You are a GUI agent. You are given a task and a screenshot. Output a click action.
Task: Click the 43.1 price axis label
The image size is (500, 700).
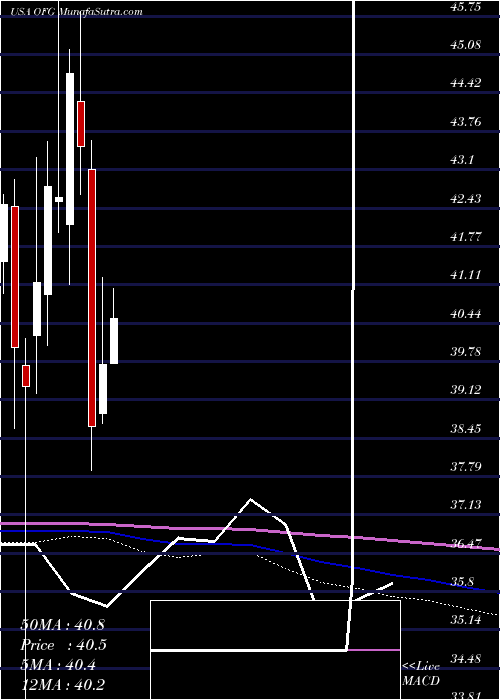pos(463,160)
